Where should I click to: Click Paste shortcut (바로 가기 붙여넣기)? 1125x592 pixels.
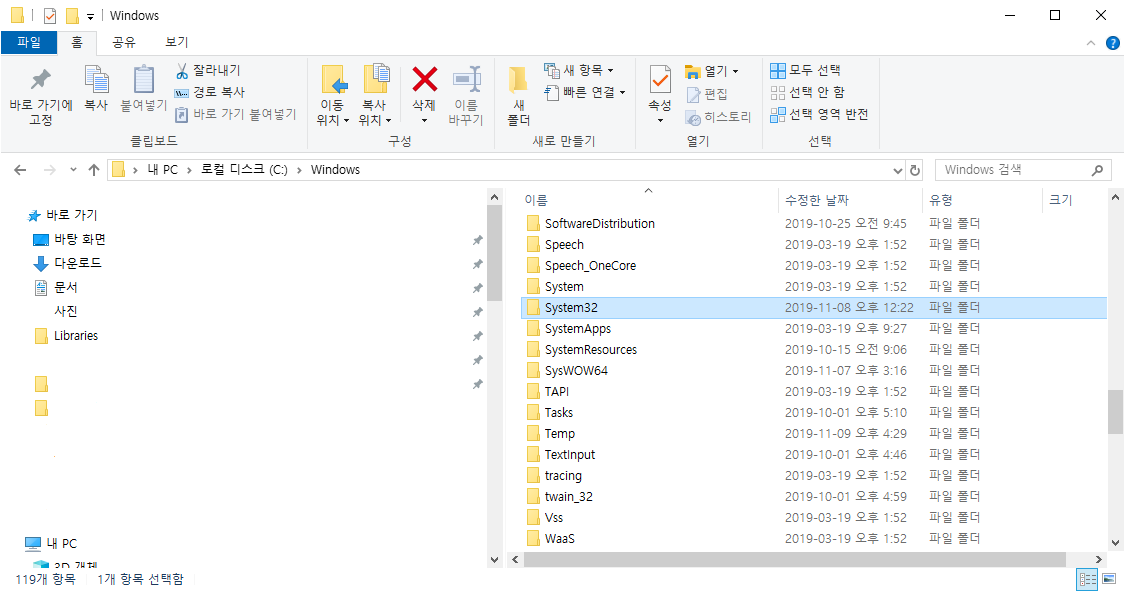point(235,114)
